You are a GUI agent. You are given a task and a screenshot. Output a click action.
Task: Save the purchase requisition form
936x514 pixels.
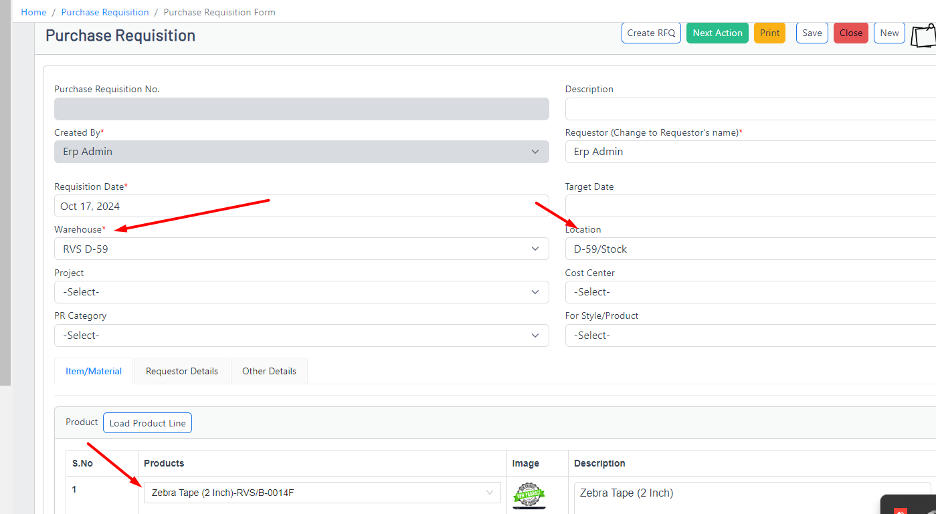click(x=812, y=33)
